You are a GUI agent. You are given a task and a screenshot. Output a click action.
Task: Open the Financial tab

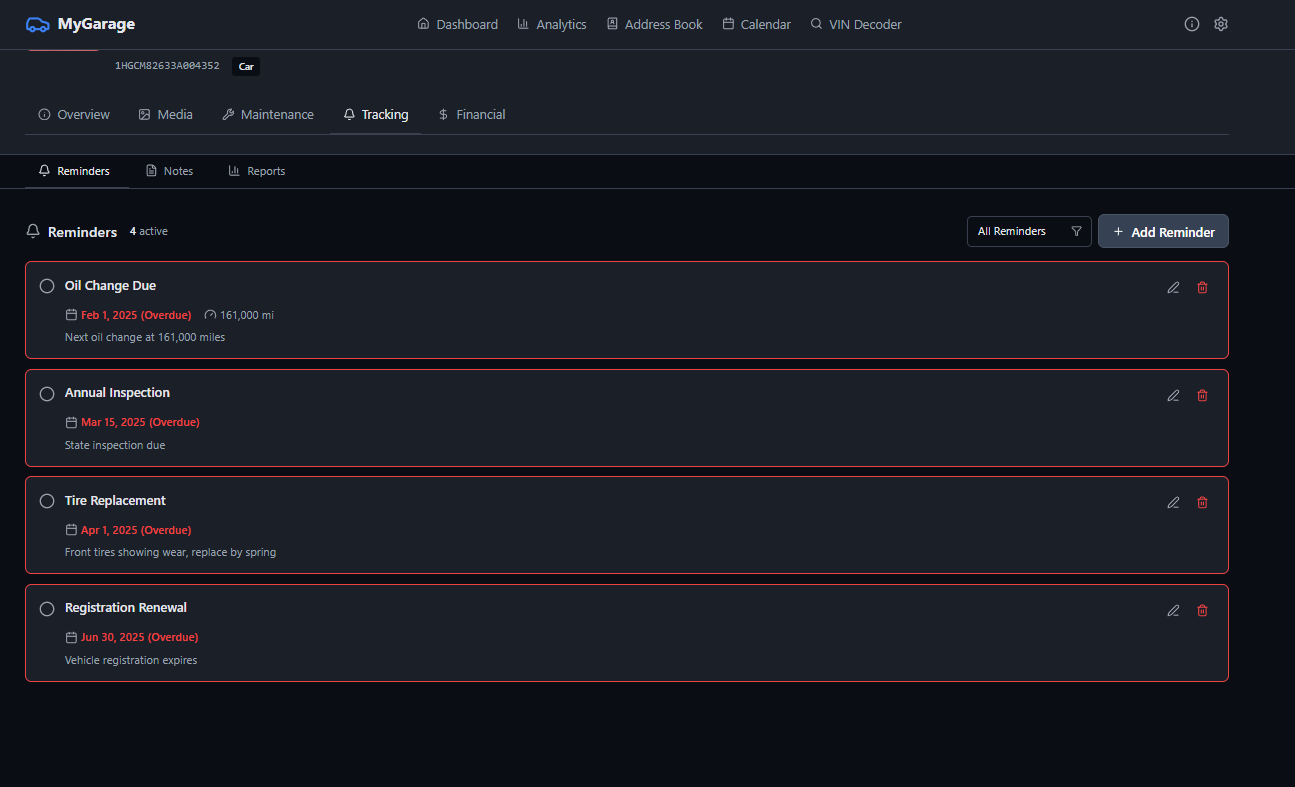[x=471, y=115]
